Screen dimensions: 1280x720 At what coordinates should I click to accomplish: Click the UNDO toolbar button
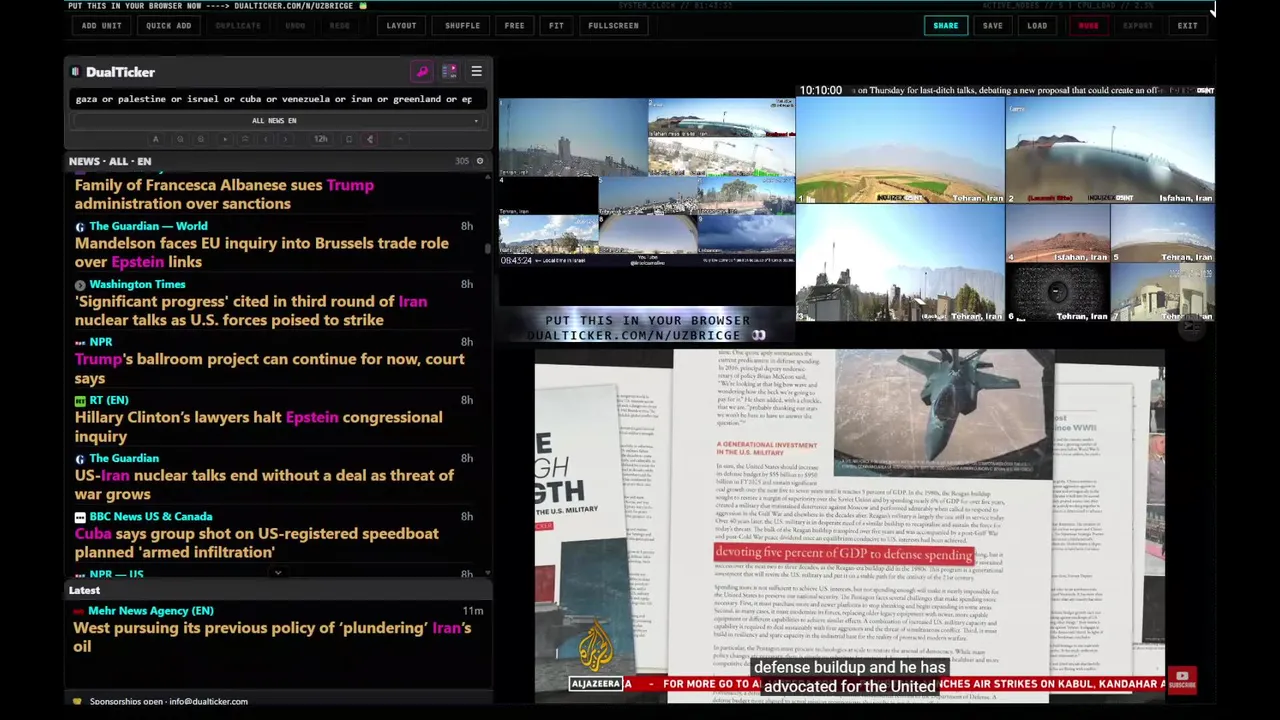(x=296, y=26)
